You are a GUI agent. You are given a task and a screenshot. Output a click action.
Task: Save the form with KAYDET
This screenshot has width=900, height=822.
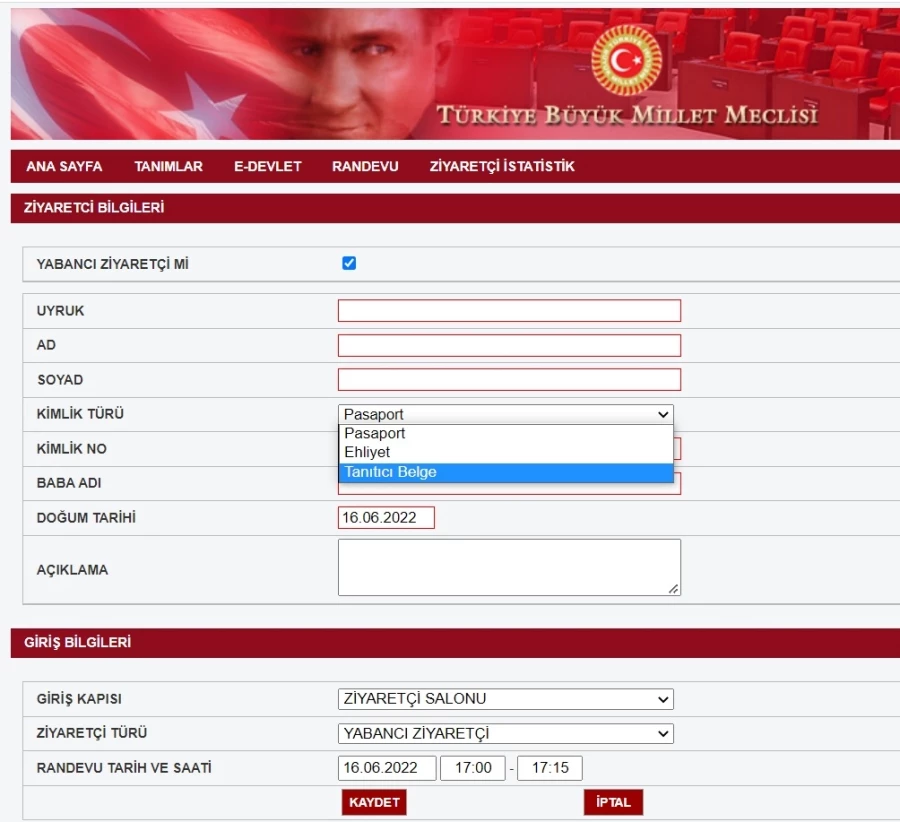pos(374,802)
